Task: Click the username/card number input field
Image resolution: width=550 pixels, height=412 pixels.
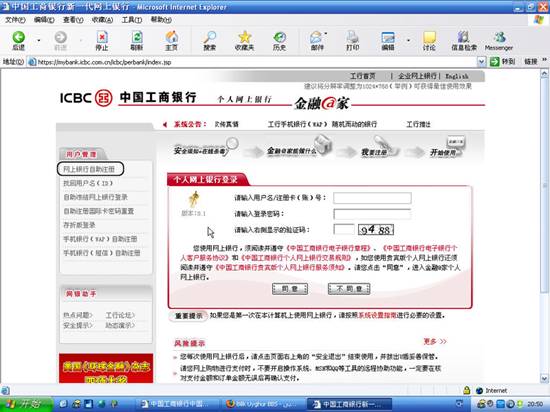Action: 372,198
